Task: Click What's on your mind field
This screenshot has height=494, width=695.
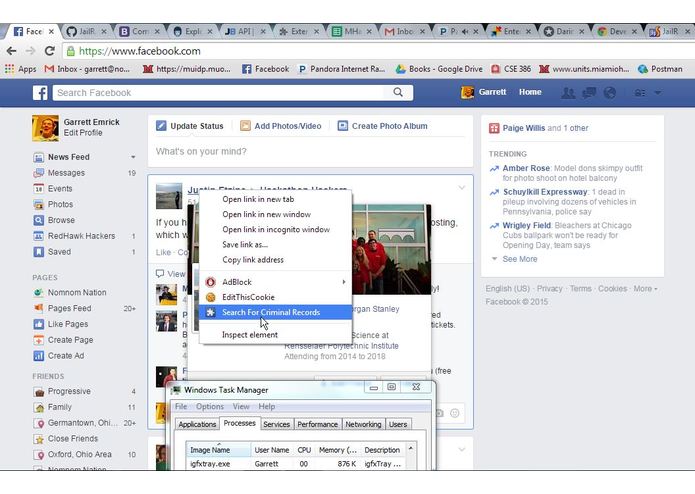Action: click(x=310, y=152)
